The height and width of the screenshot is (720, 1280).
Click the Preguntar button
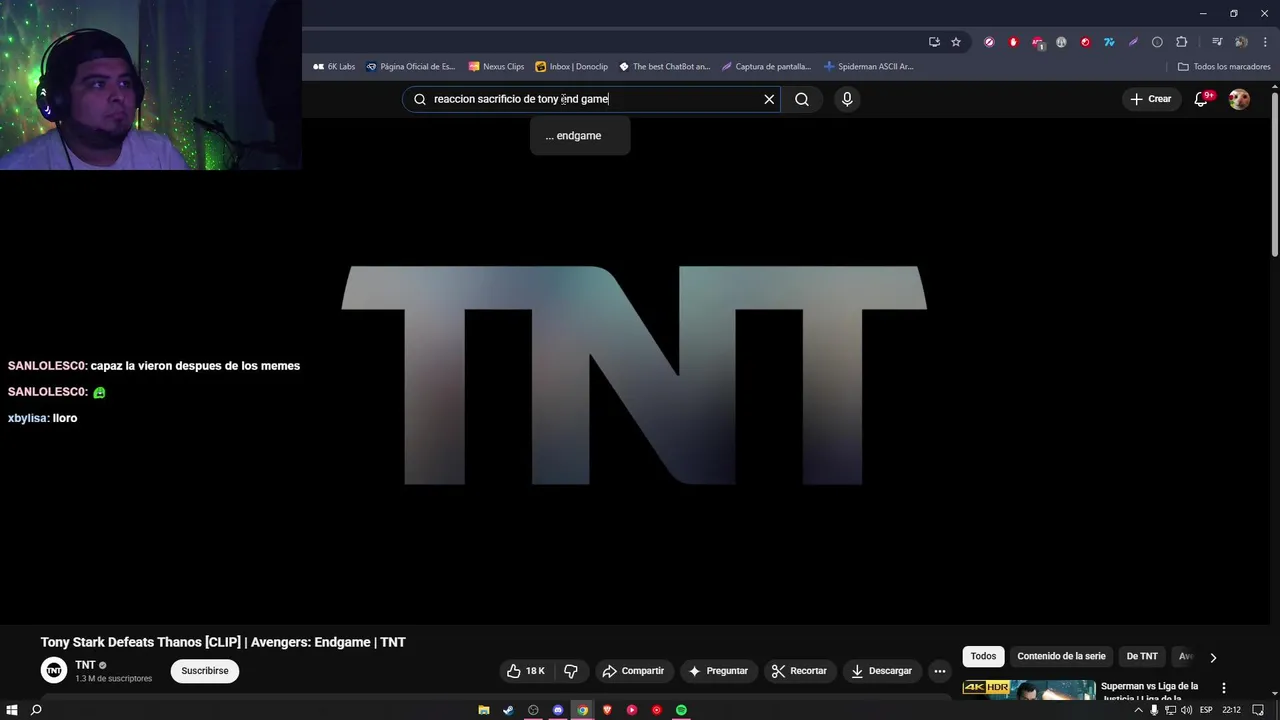(x=719, y=671)
